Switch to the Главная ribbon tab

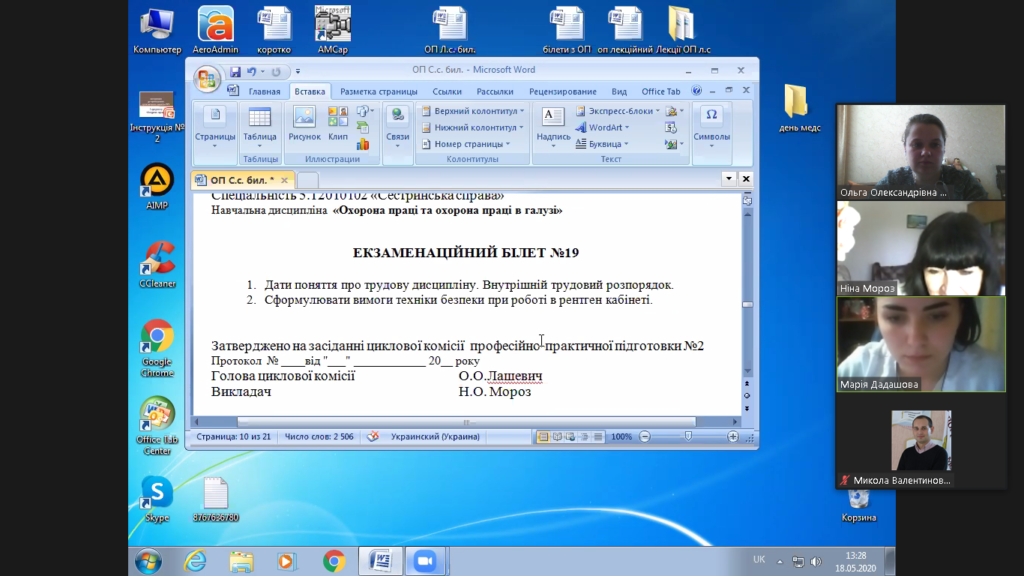tap(264, 91)
